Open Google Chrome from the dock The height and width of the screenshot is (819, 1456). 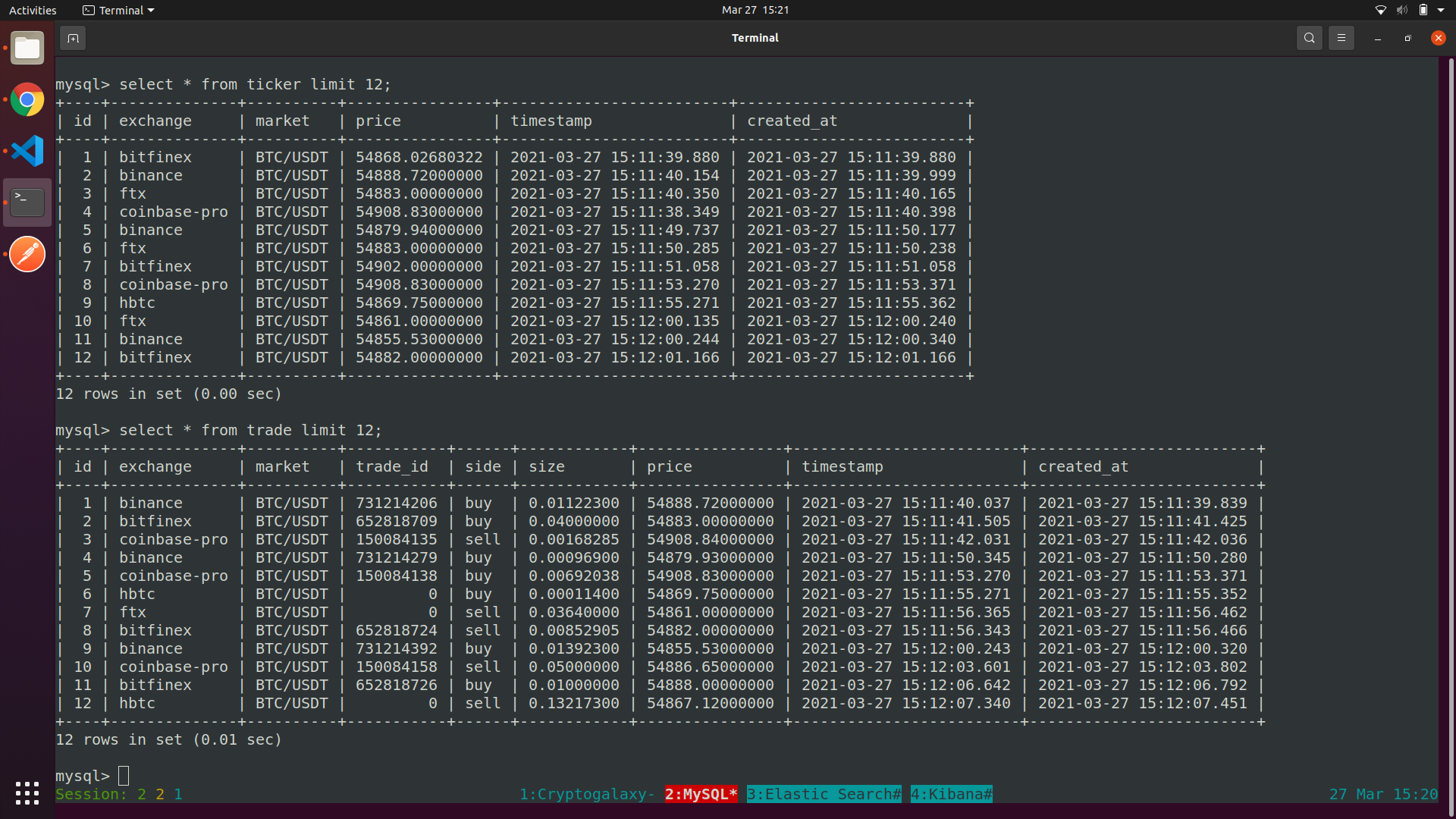27,99
